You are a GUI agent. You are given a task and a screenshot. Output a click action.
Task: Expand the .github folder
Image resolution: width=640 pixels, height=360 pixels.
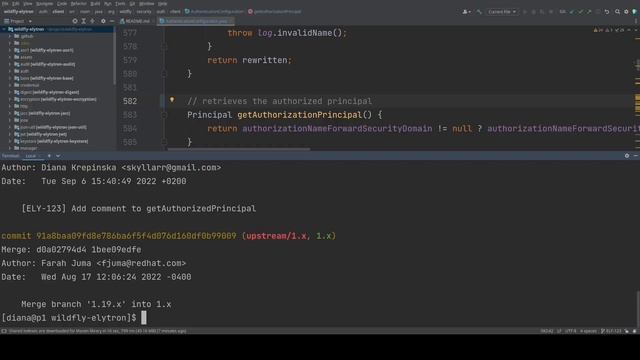10,36
